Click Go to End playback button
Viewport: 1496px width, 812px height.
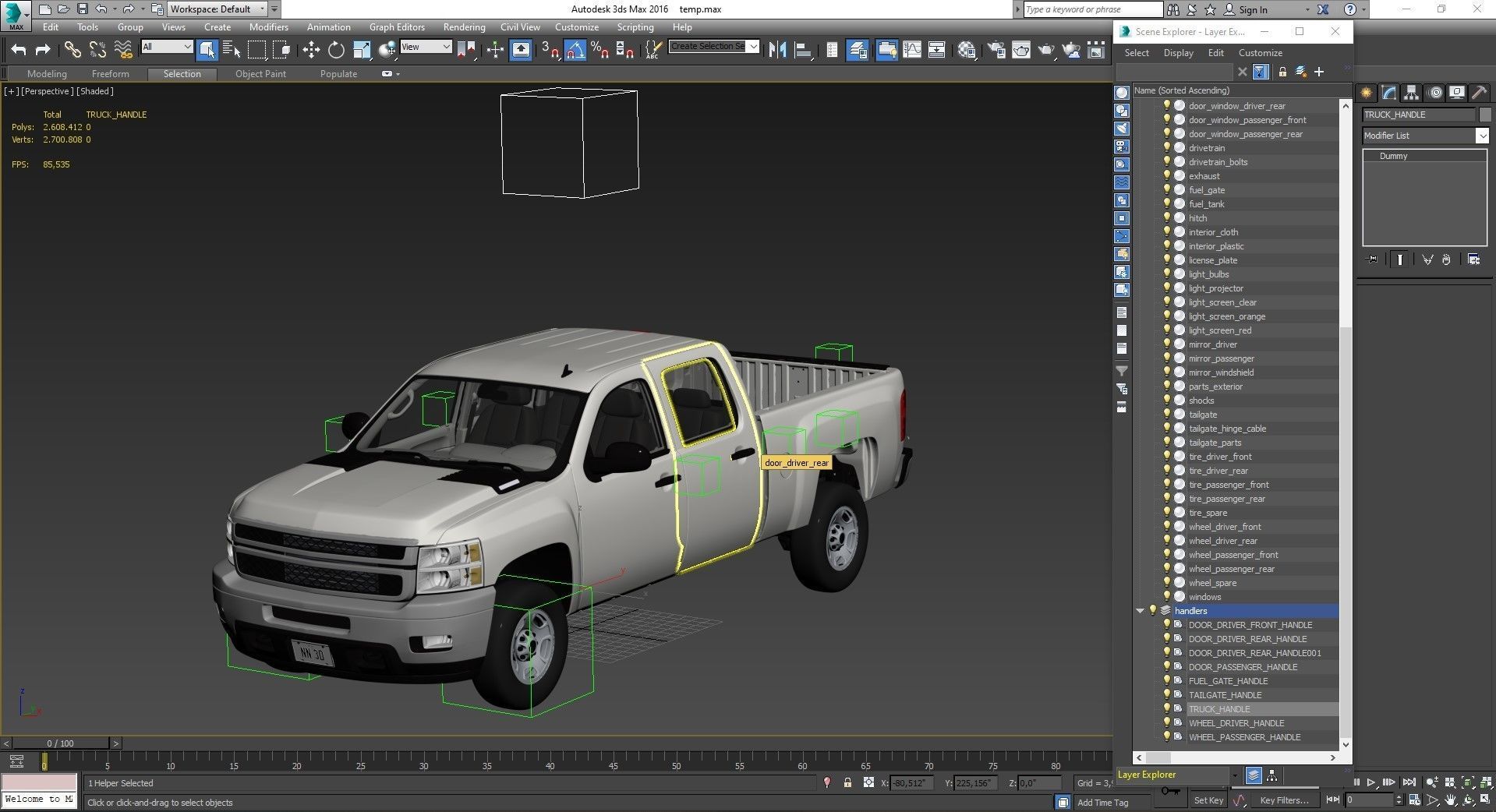[x=1409, y=782]
